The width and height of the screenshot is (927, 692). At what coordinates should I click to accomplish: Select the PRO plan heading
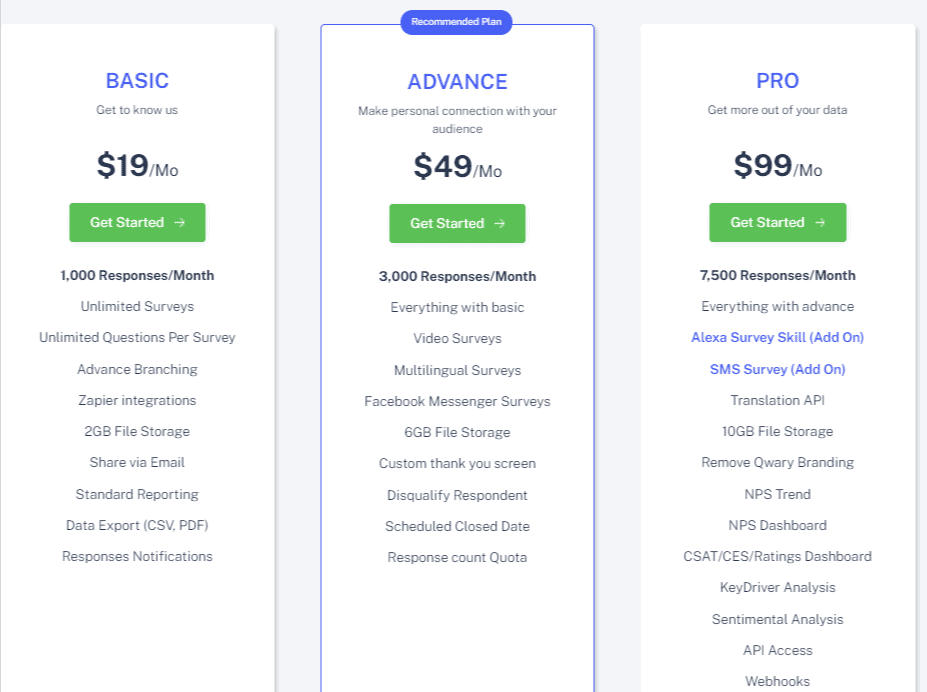777,80
